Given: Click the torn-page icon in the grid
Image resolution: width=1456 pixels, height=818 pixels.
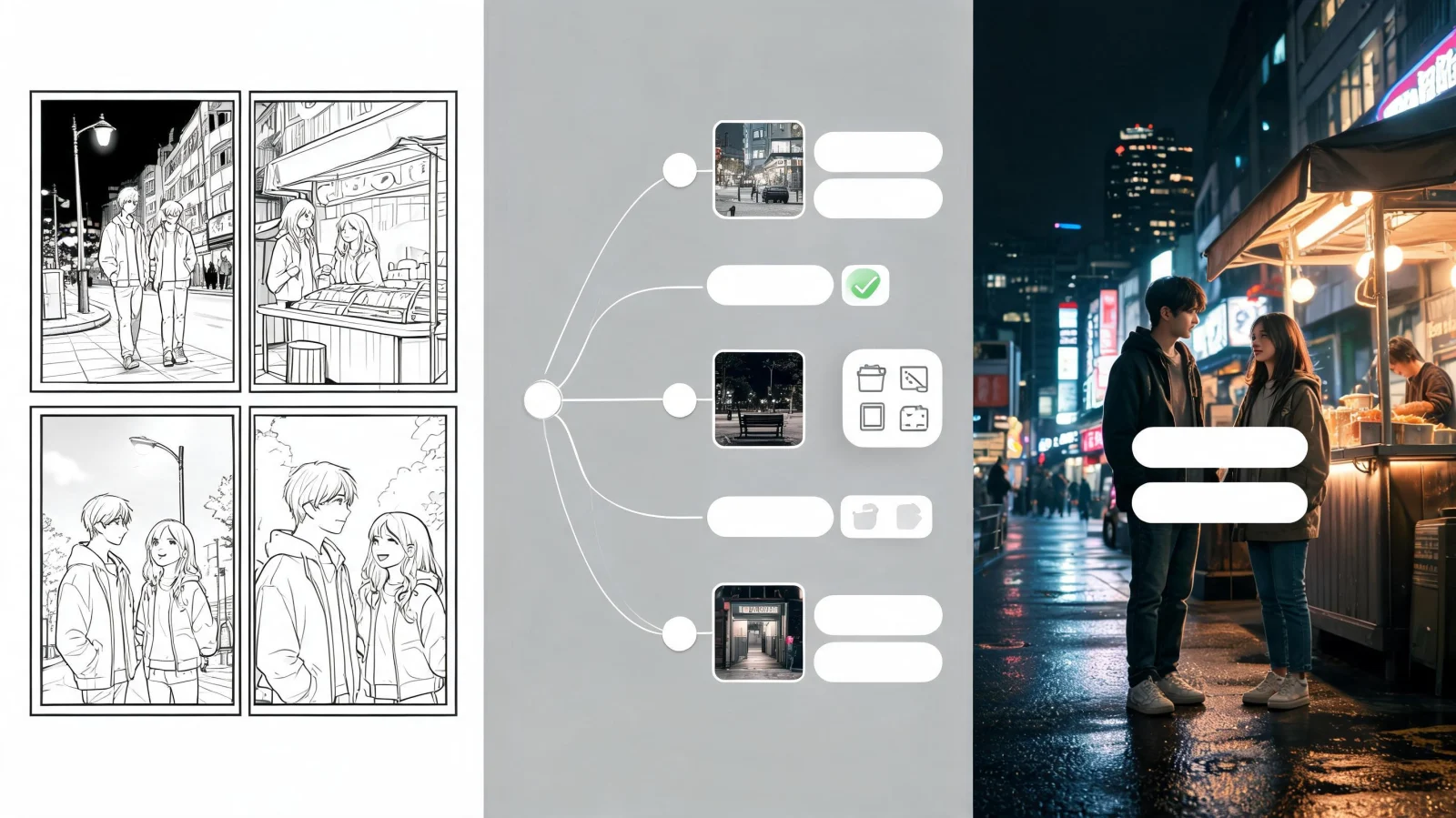Looking at the screenshot, I should pos(914,418).
